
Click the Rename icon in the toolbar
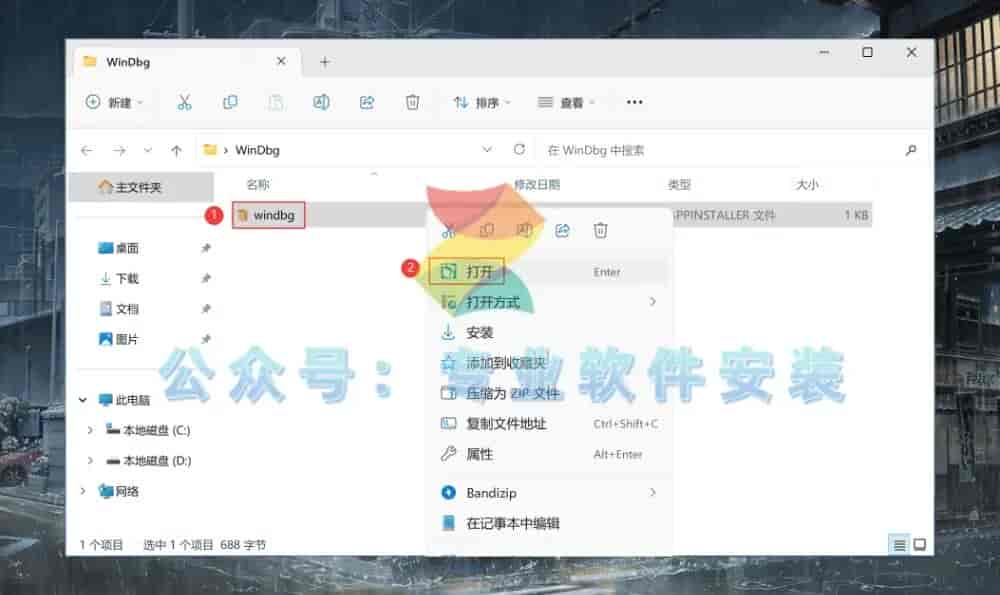[x=321, y=102]
